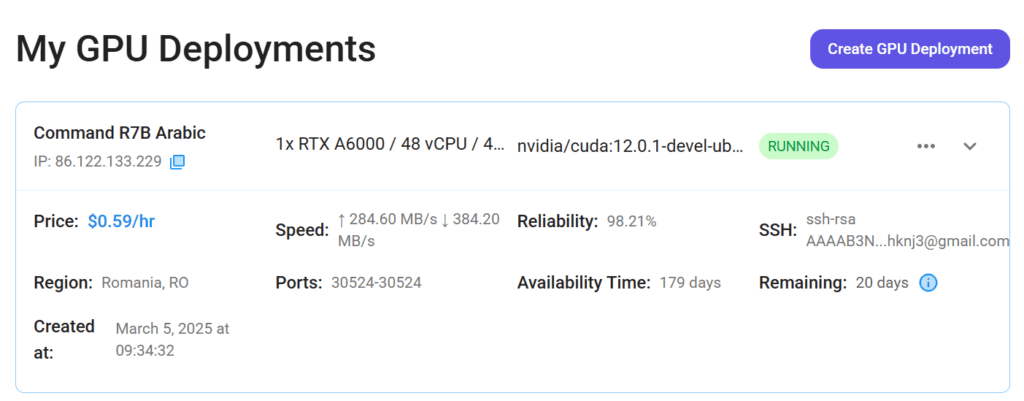Screen dimensions: 1024x401
Task: Click the Created at date value
Action: point(172,340)
